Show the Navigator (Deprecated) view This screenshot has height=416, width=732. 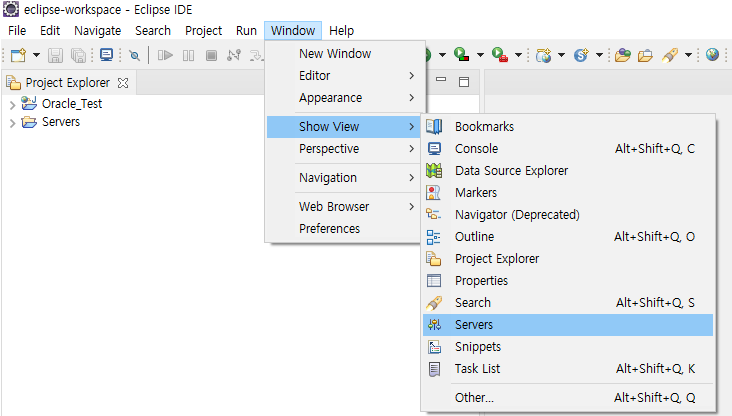point(568,214)
